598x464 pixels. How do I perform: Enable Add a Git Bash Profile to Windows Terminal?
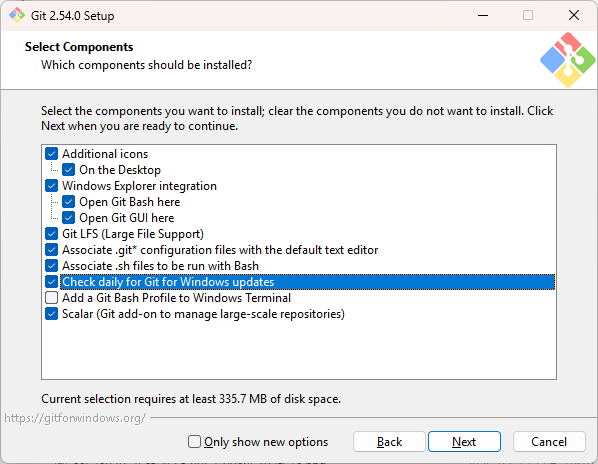[51, 298]
